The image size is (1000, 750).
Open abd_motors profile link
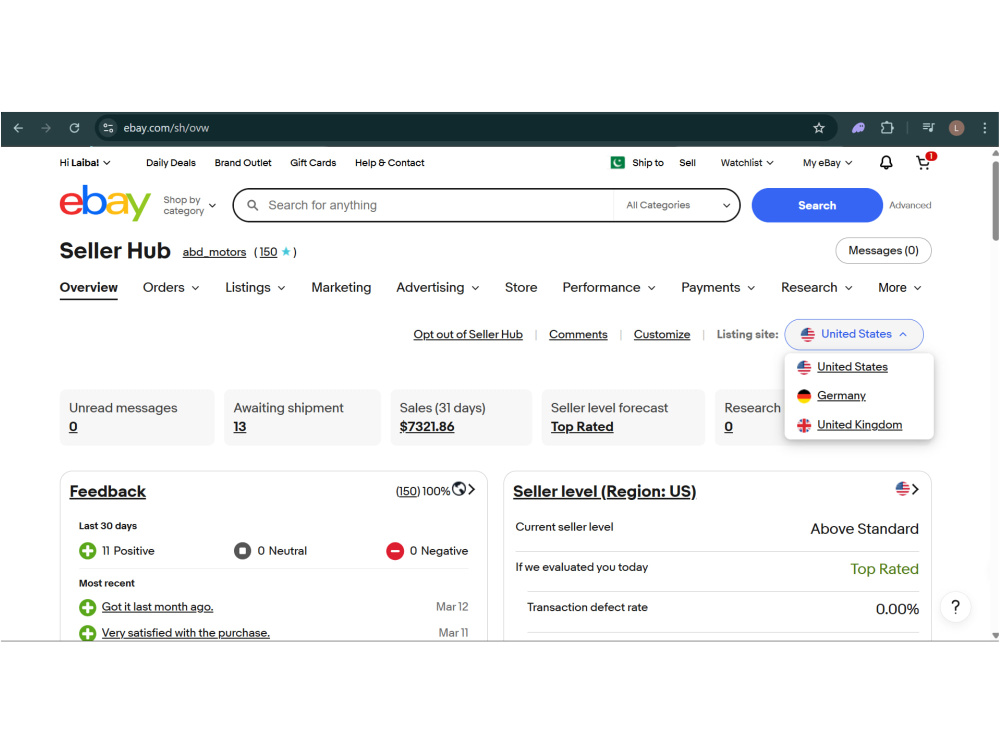click(214, 252)
